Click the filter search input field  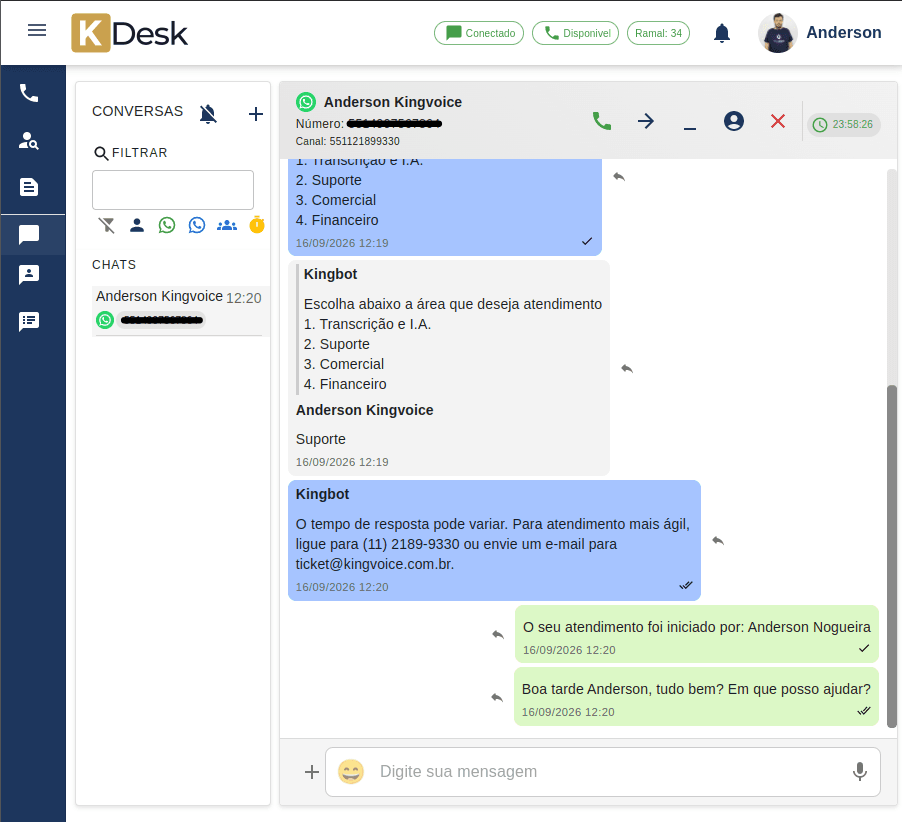[173, 190]
